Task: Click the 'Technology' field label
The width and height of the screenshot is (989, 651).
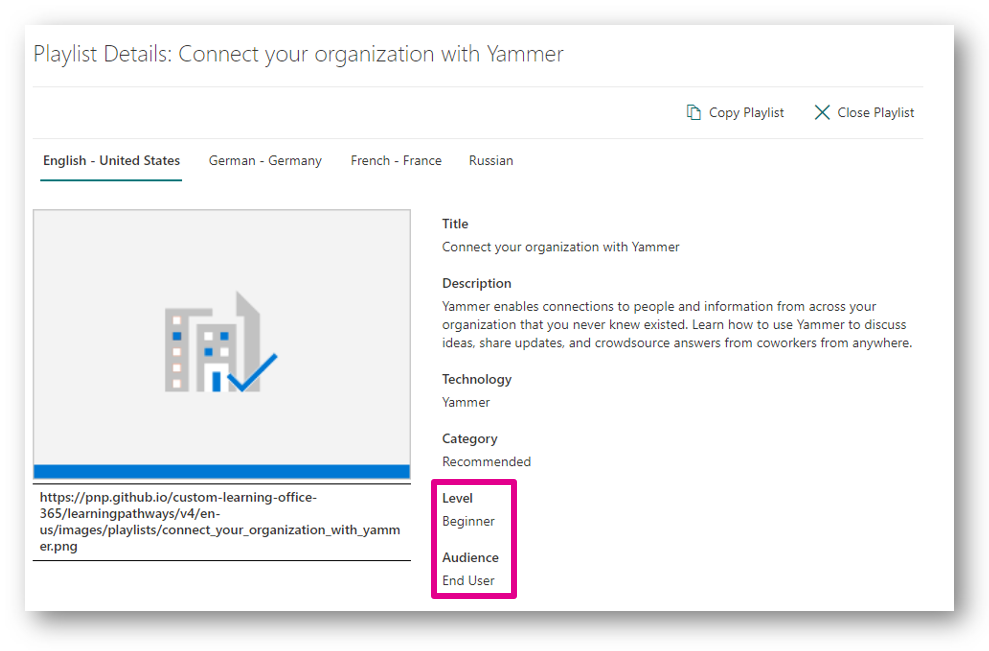Action: pyautogui.click(x=477, y=379)
